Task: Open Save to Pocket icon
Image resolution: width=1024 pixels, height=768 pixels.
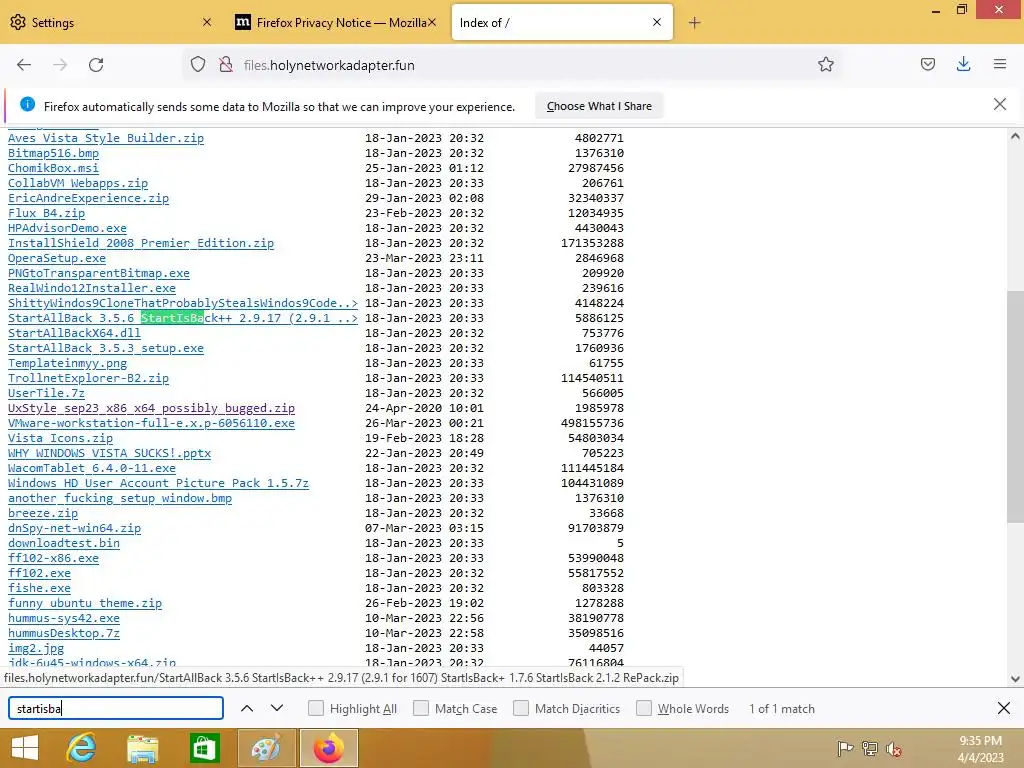Action: click(927, 64)
